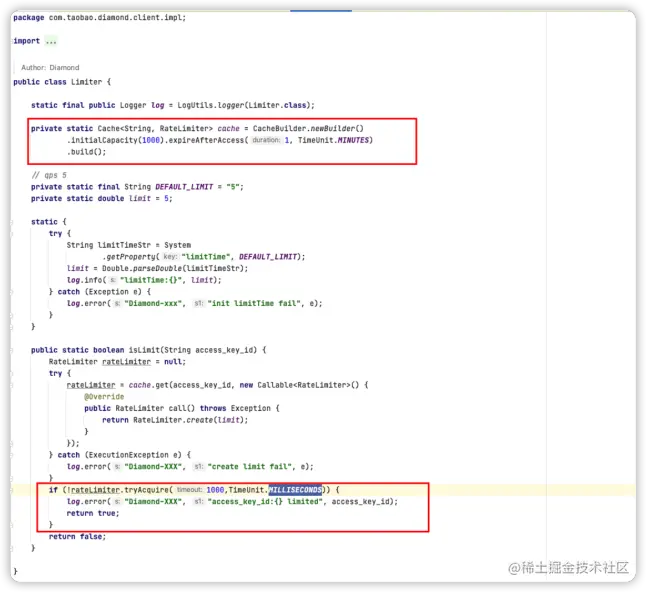Click the isLimit method name
The image size is (646, 592).
click(x=144, y=350)
